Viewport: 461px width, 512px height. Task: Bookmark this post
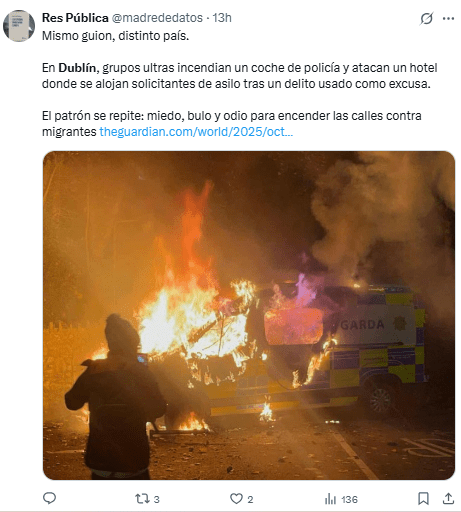(423, 499)
